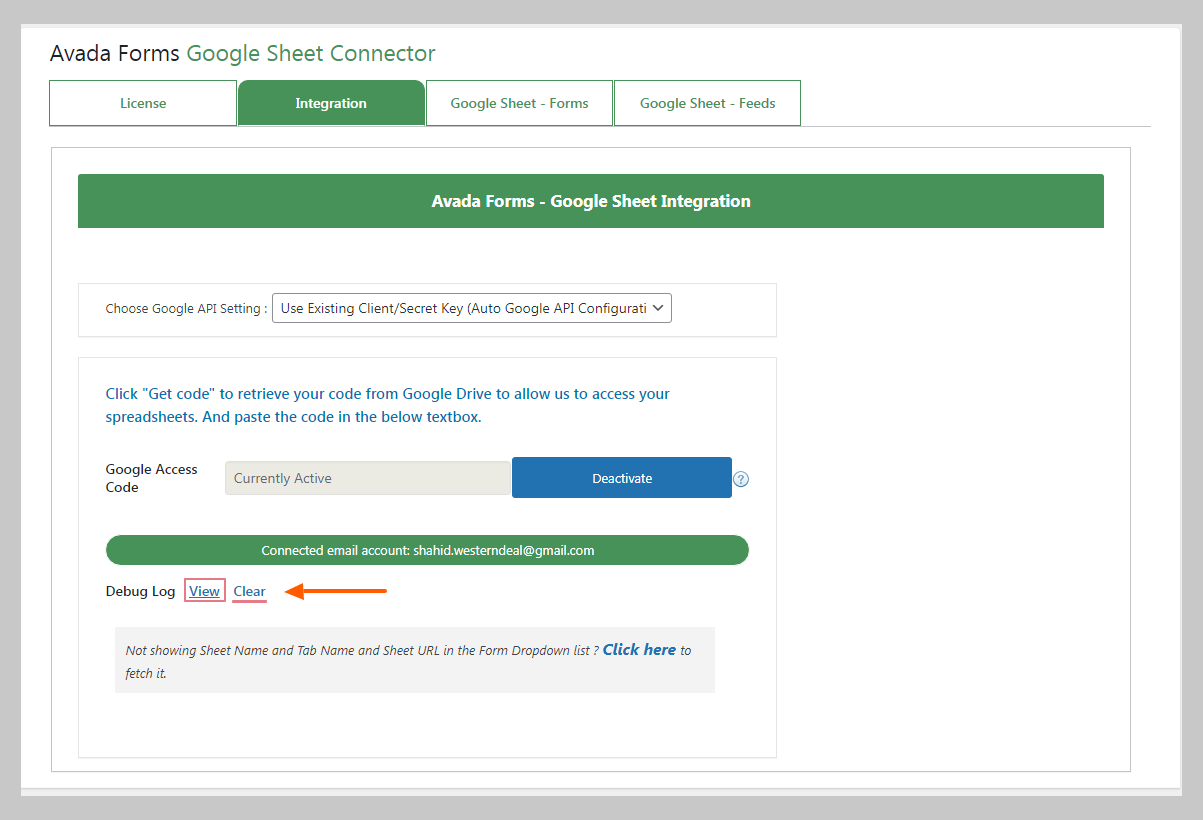Click the 'Google Access Code' label
The height and width of the screenshot is (820, 1203).
(152, 478)
